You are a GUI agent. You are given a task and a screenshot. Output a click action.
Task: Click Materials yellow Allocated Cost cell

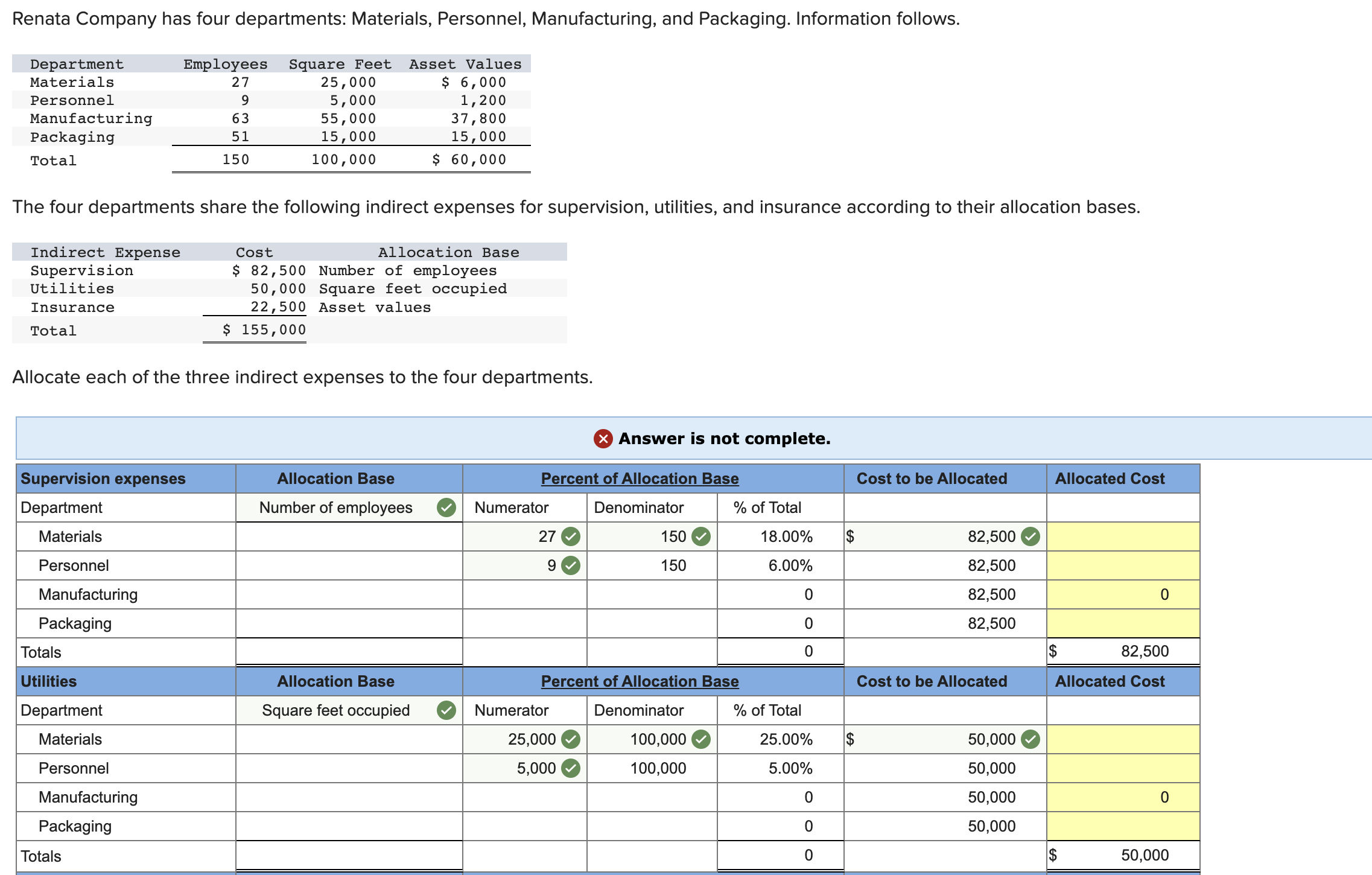point(1122,536)
